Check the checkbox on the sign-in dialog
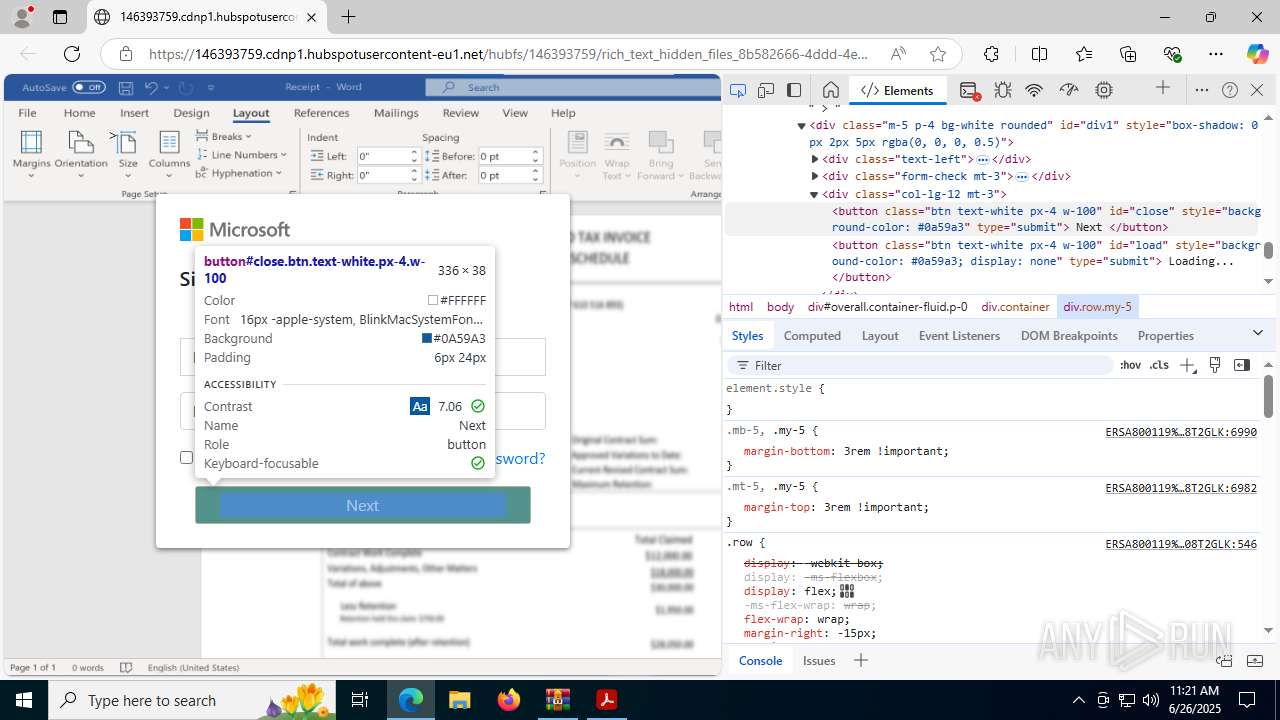1280x720 pixels. (186, 458)
